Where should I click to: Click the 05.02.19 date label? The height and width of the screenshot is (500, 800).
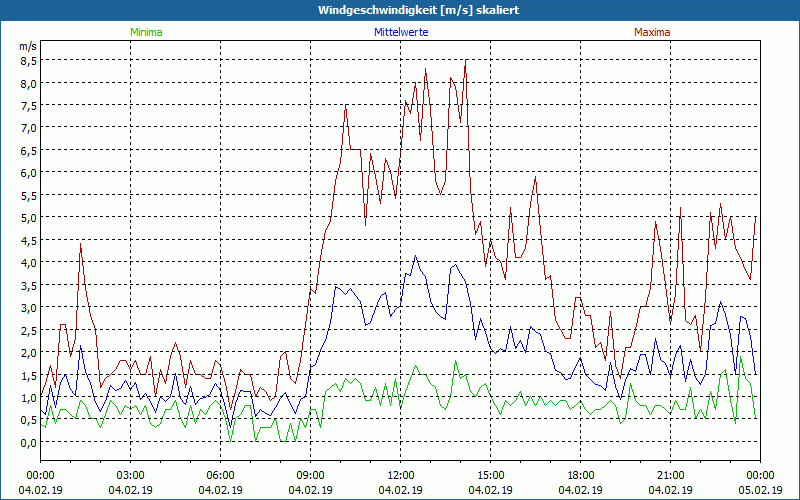[760, 490]
